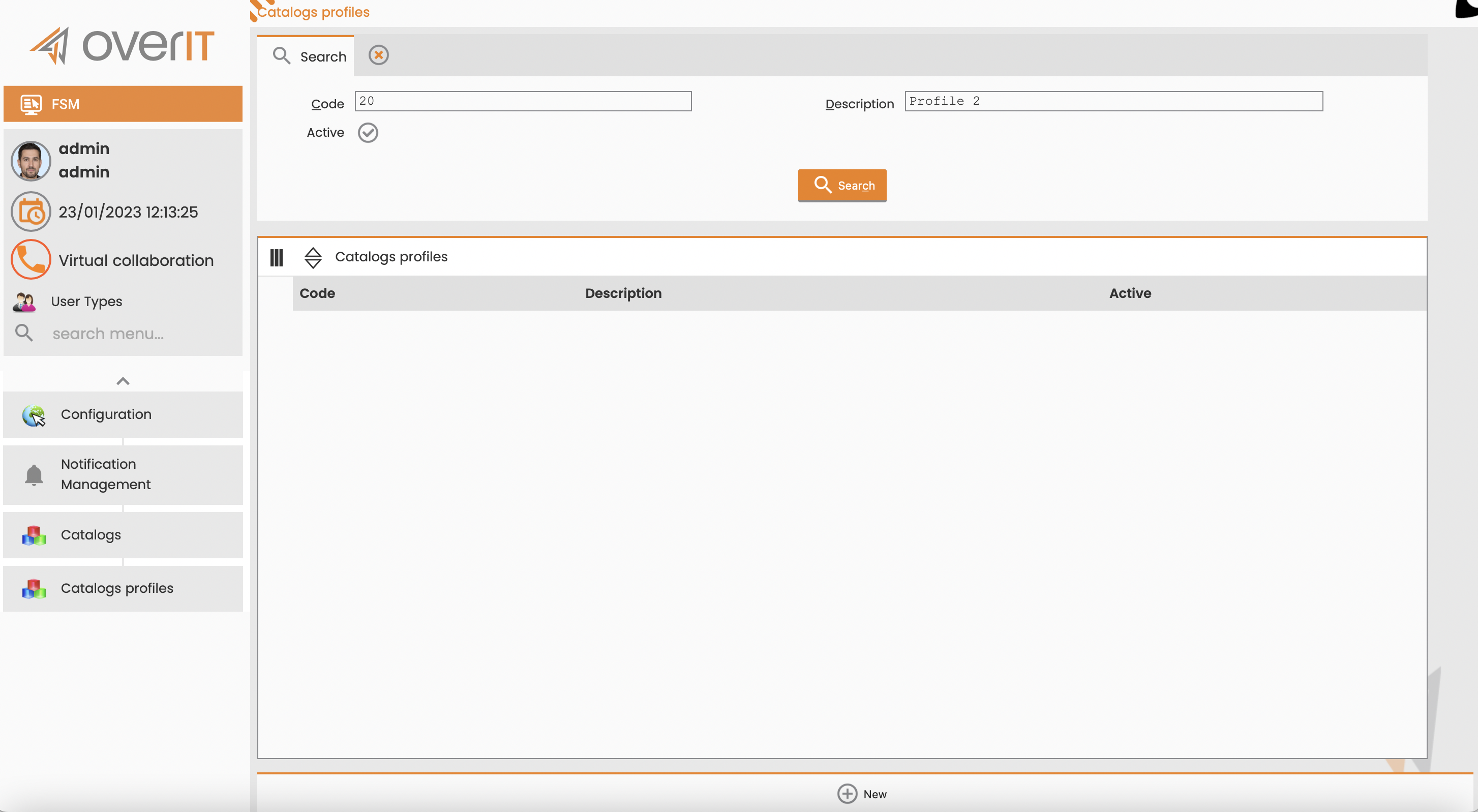Open the Catalogs menu item

123,535
